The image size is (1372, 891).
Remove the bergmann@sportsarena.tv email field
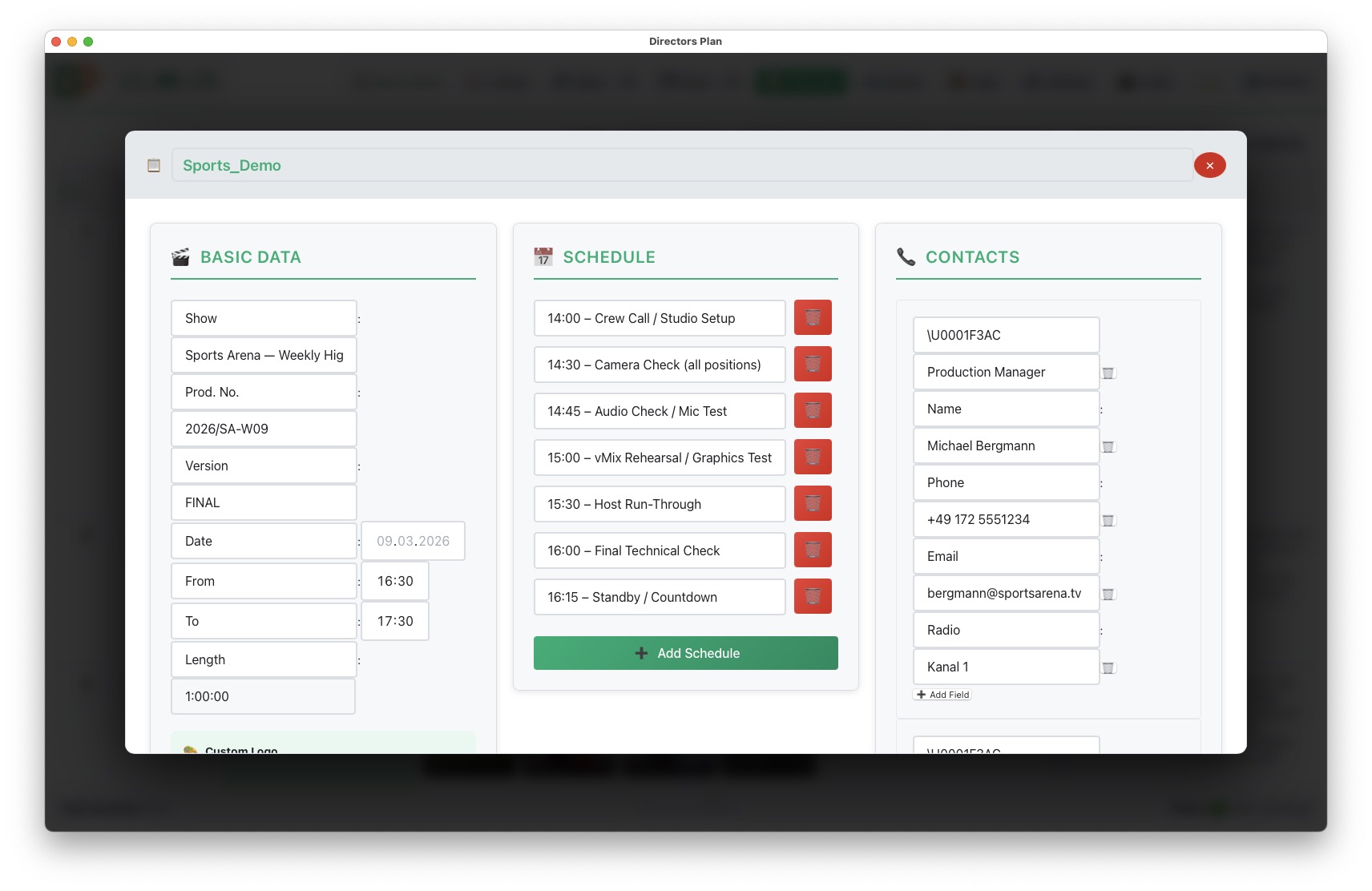pos(1108,594)
